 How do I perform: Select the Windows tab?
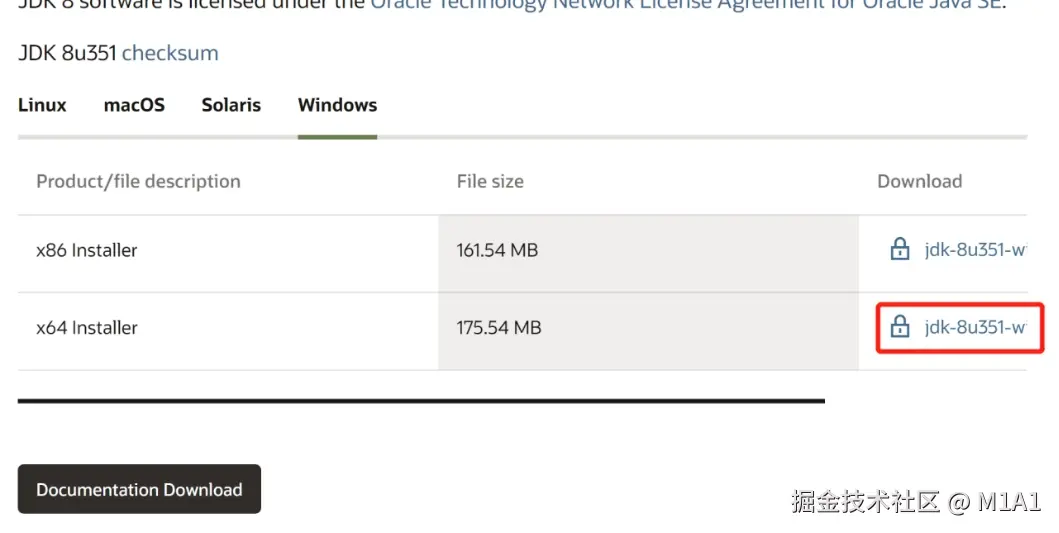(337, 105)
